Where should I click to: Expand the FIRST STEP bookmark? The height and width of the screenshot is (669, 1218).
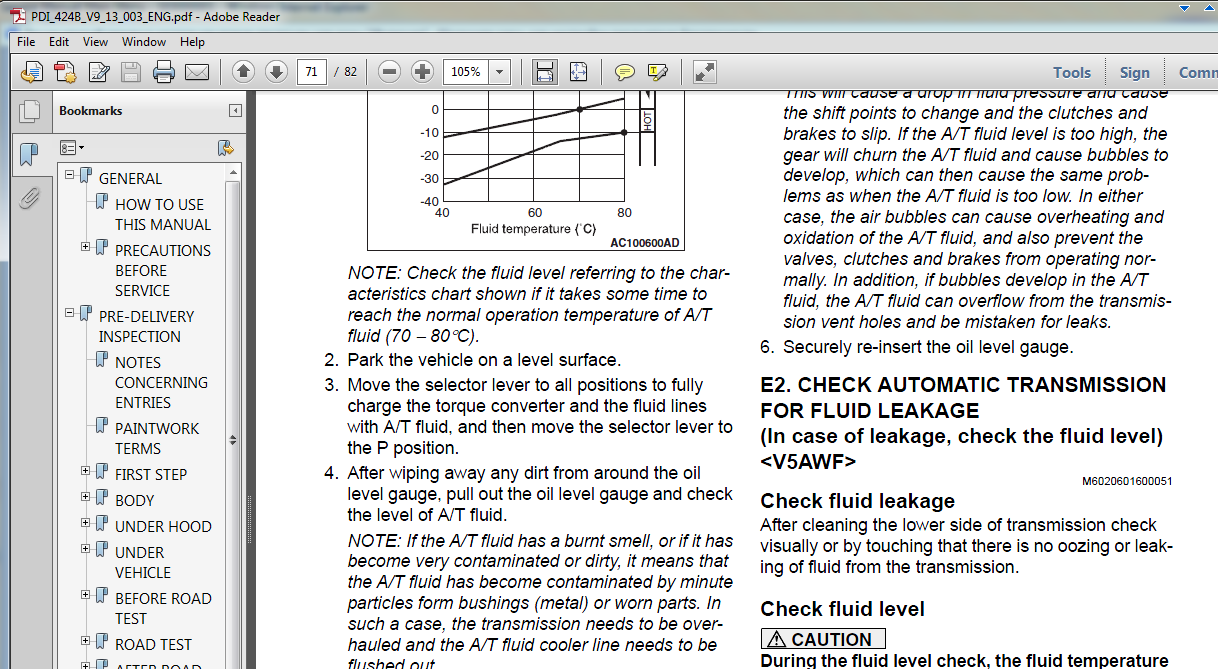click(86, 471)
